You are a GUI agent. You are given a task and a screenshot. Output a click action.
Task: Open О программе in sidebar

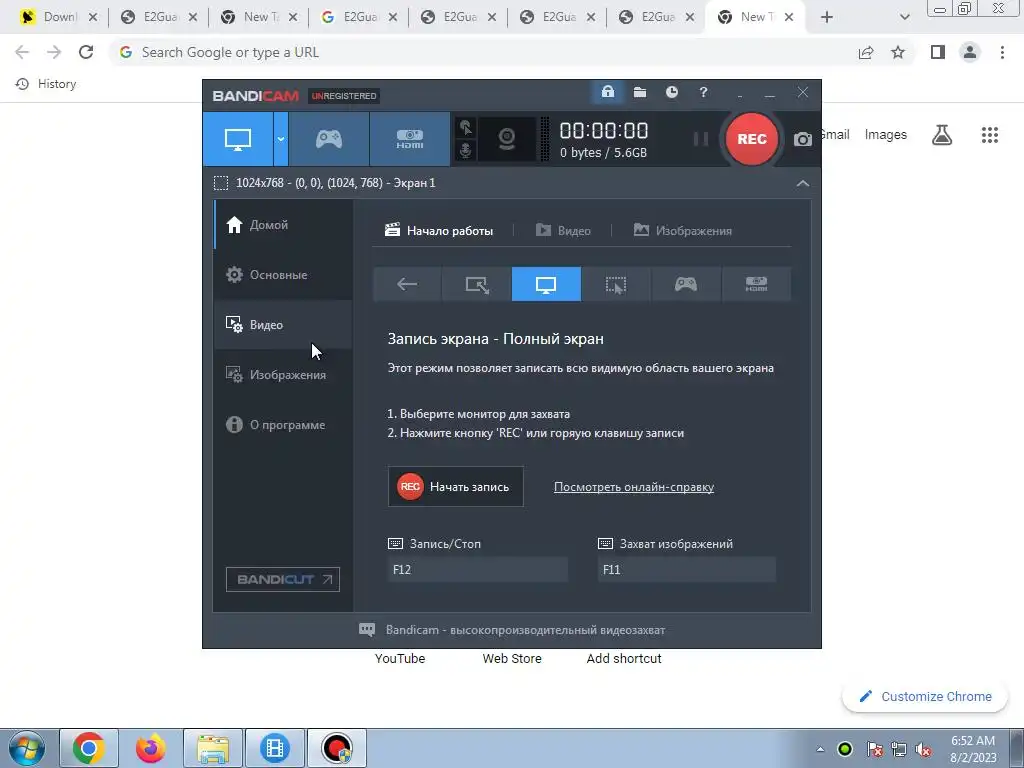click(x=283, y=424)
